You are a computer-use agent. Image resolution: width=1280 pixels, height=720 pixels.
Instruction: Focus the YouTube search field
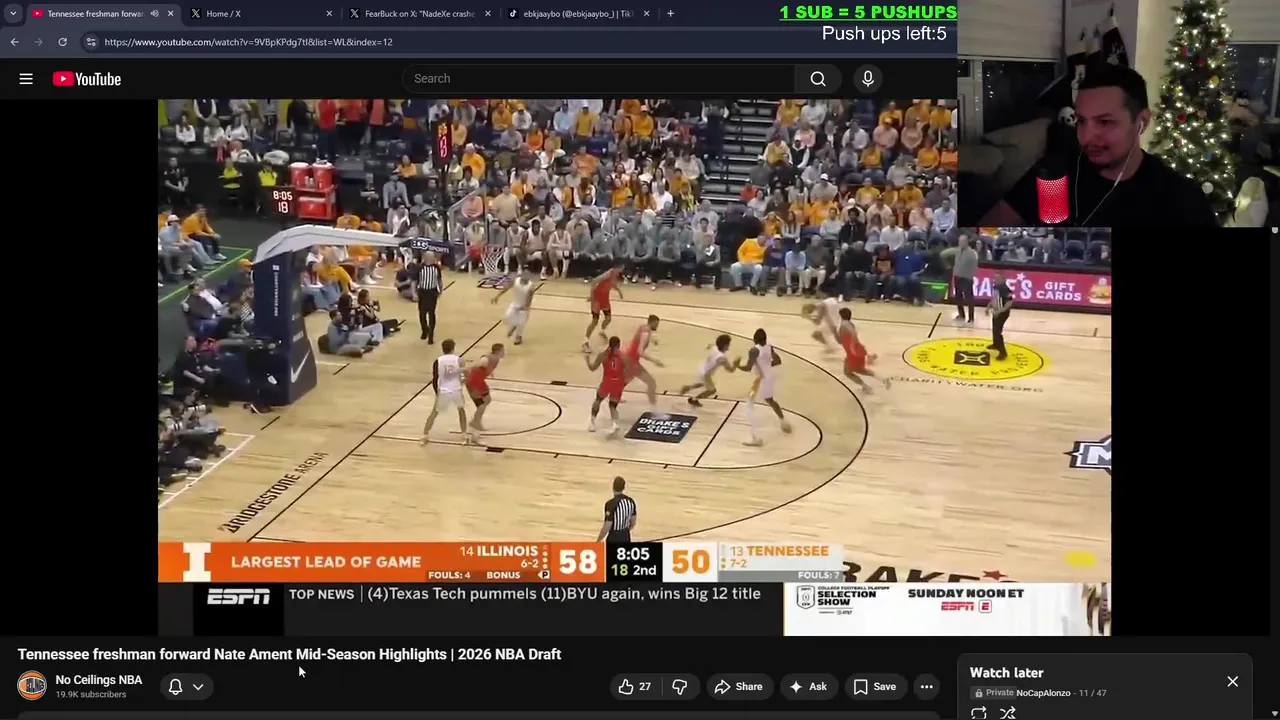599,79
